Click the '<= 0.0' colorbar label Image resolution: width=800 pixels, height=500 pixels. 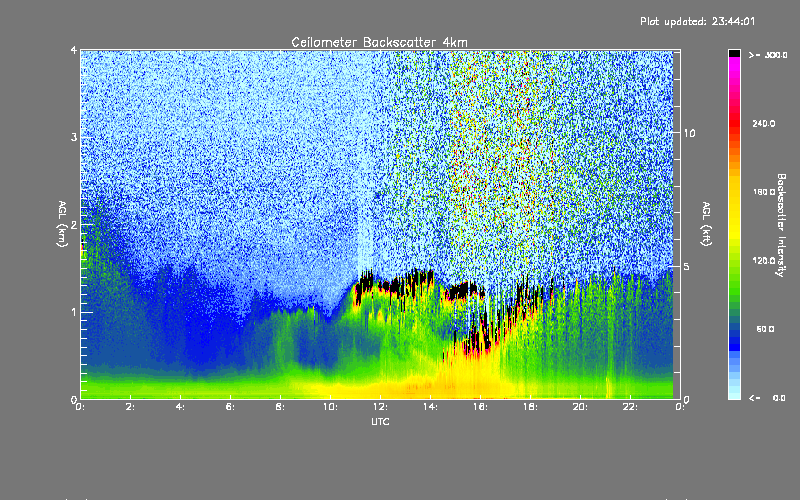767,398
